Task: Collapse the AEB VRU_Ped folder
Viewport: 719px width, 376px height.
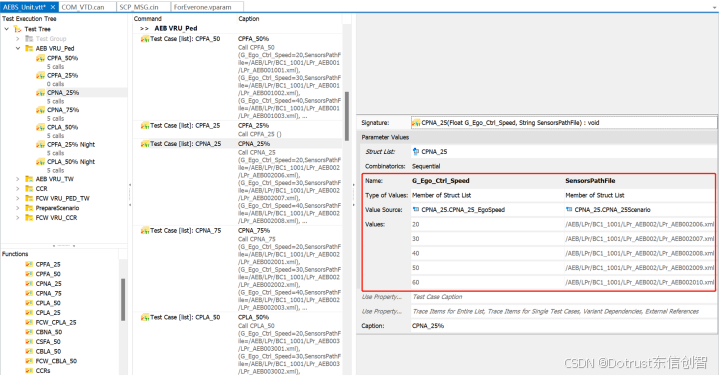Action: pos(18,48)
